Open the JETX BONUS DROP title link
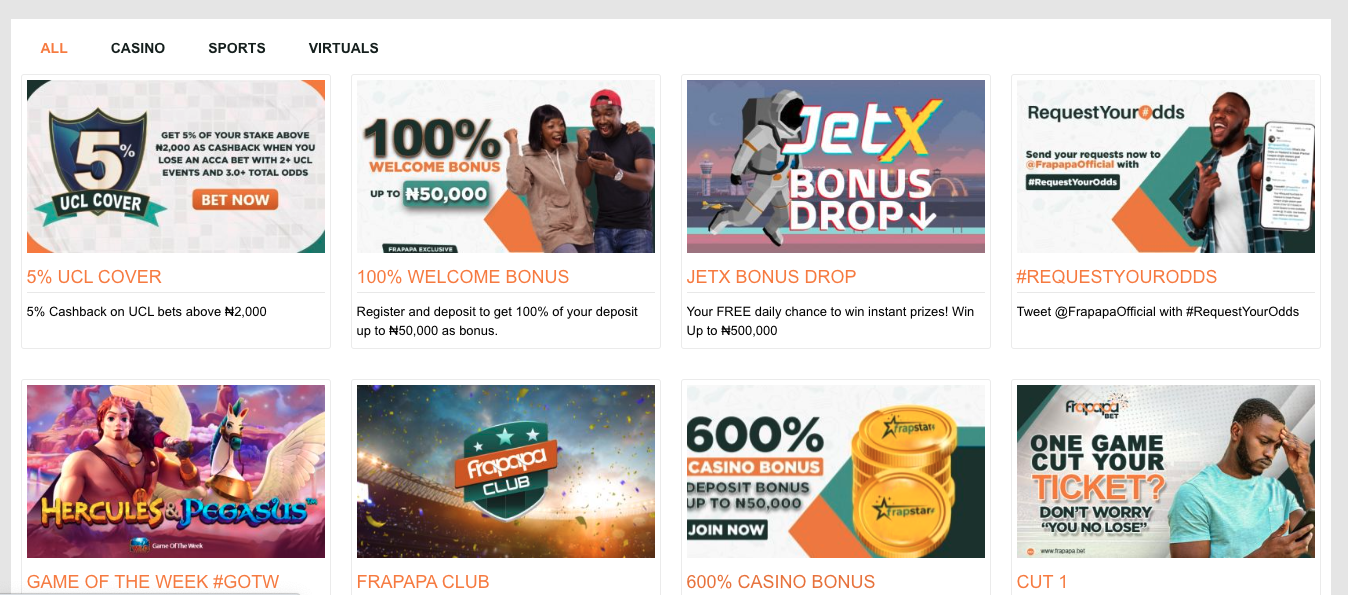The width and height of the screenshot is (1348, 595). (x=772, y=277)
